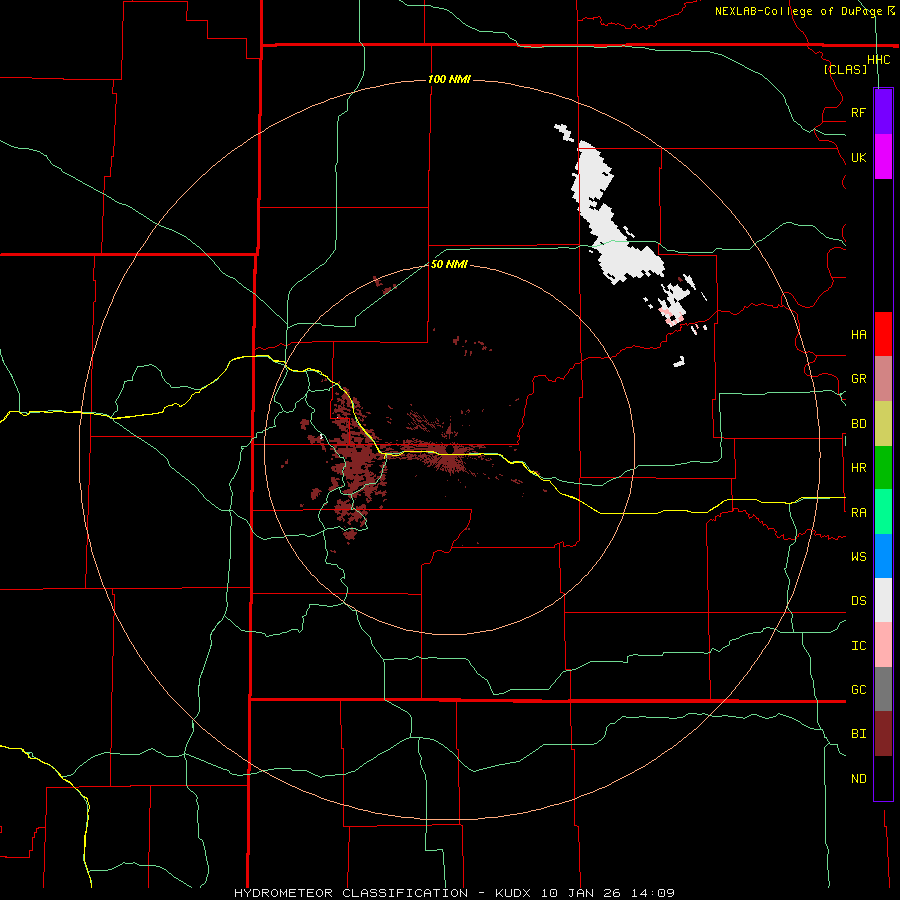Viewport: 900px width, 900px height.
Task: Click the BD legend label
Action: (858, 424)
